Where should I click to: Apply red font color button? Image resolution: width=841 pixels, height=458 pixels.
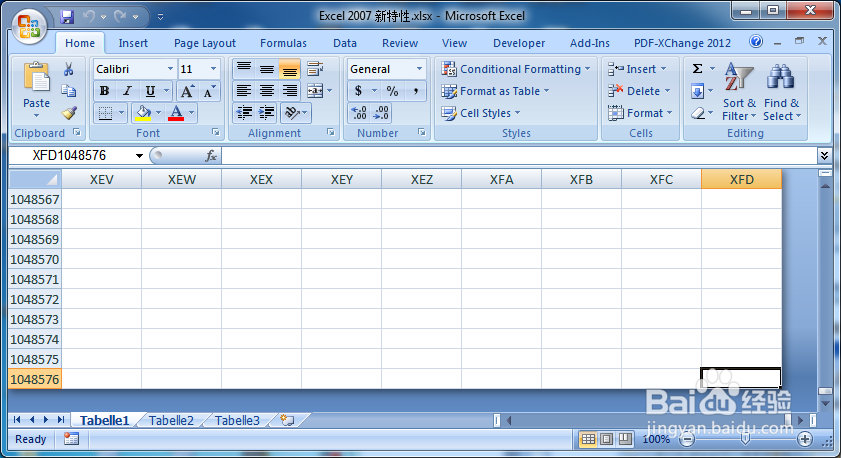pos(176,113)
